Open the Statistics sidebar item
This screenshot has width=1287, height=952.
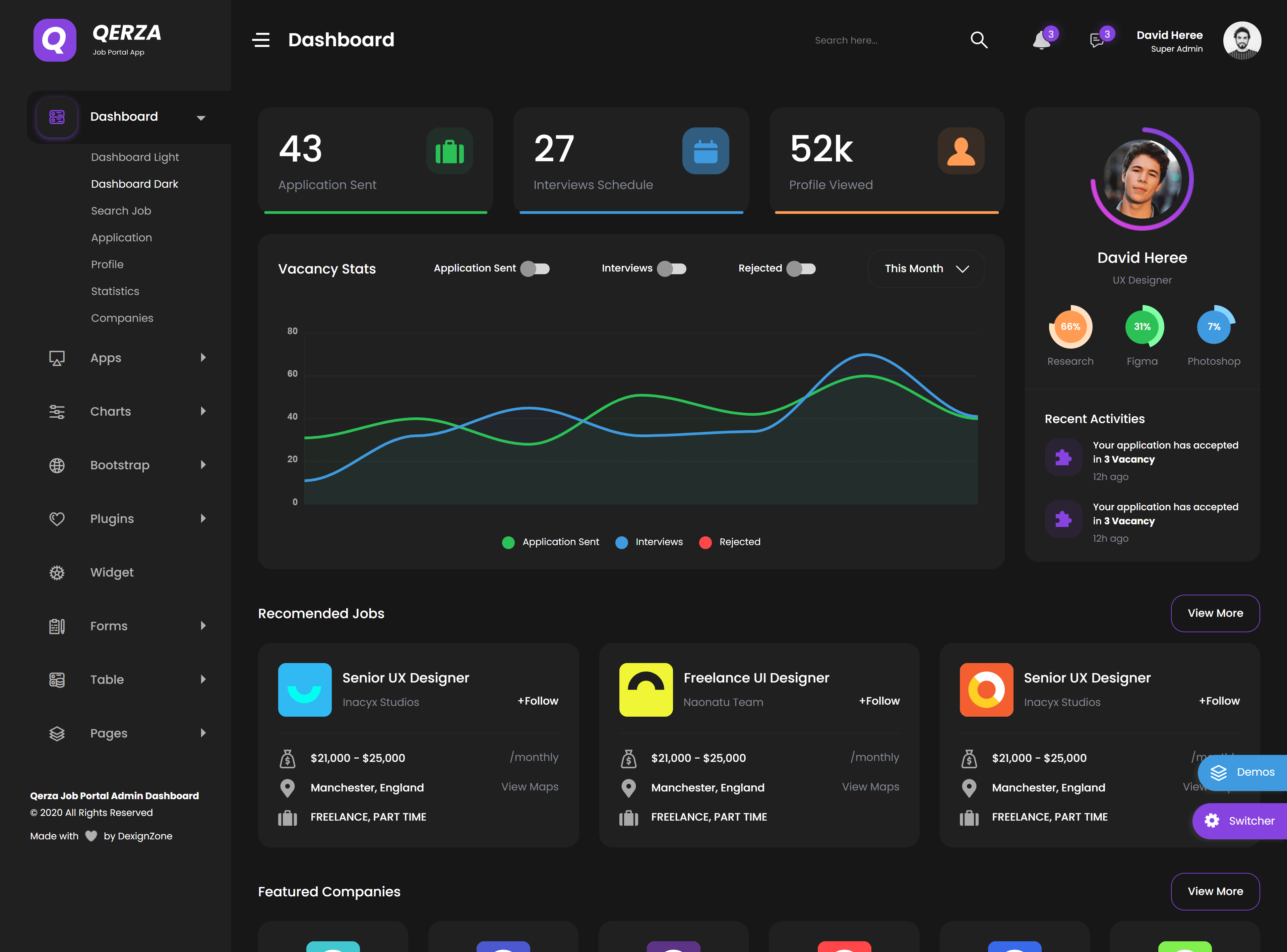point(115,291)
